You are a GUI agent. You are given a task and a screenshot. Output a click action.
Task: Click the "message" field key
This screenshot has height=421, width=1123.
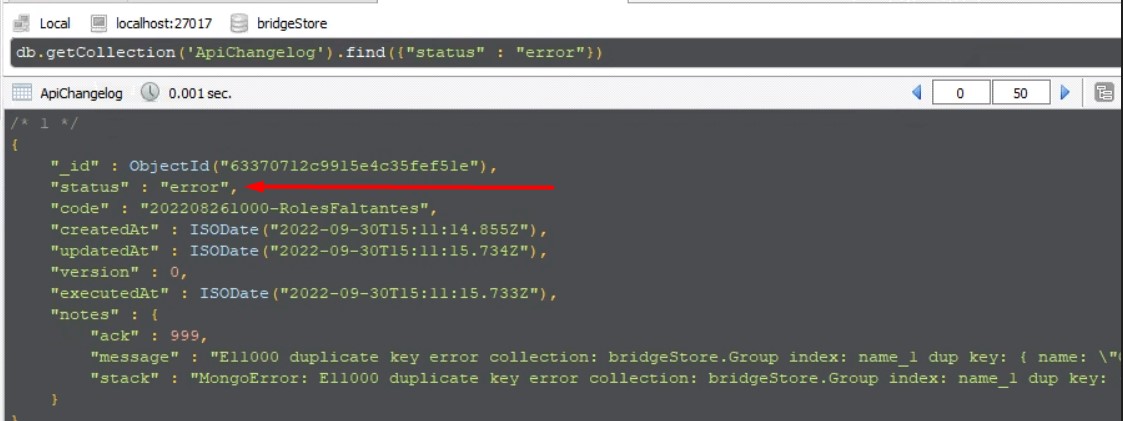coord(135,357)
